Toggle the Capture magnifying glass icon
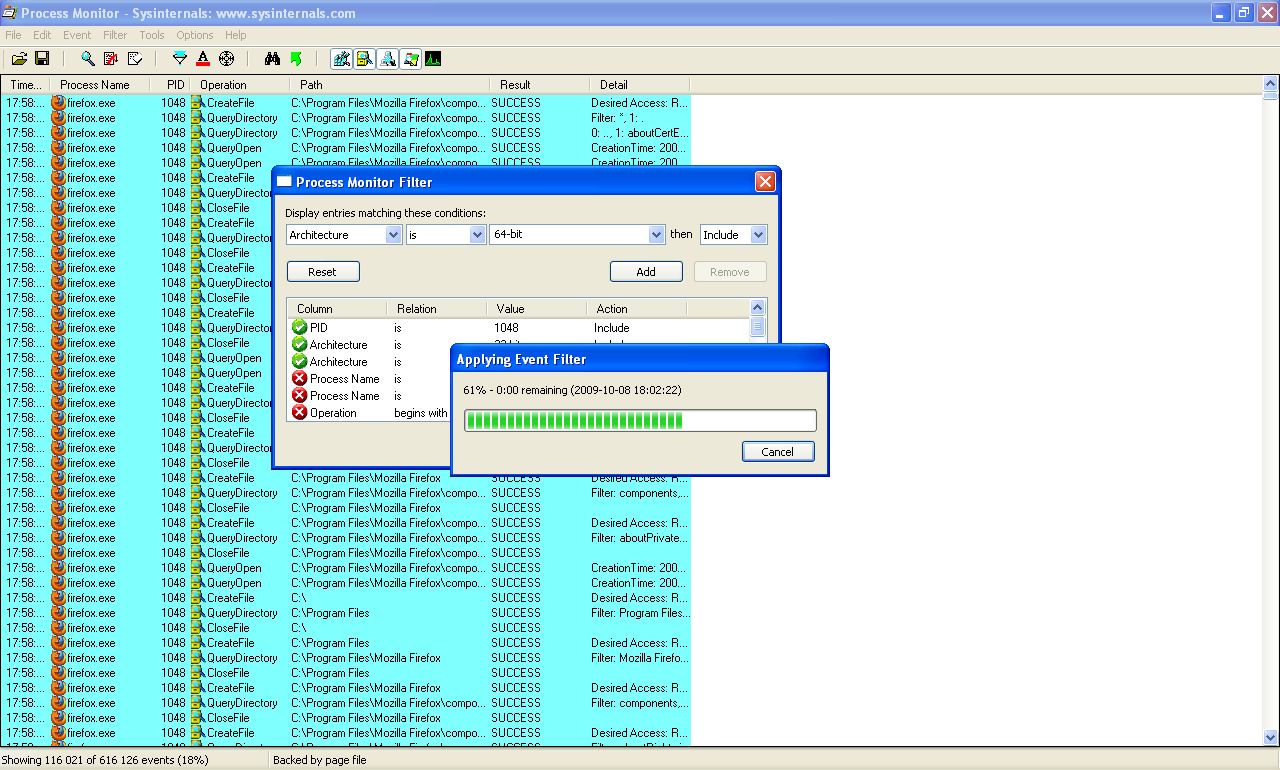 [x=88, y=59]
